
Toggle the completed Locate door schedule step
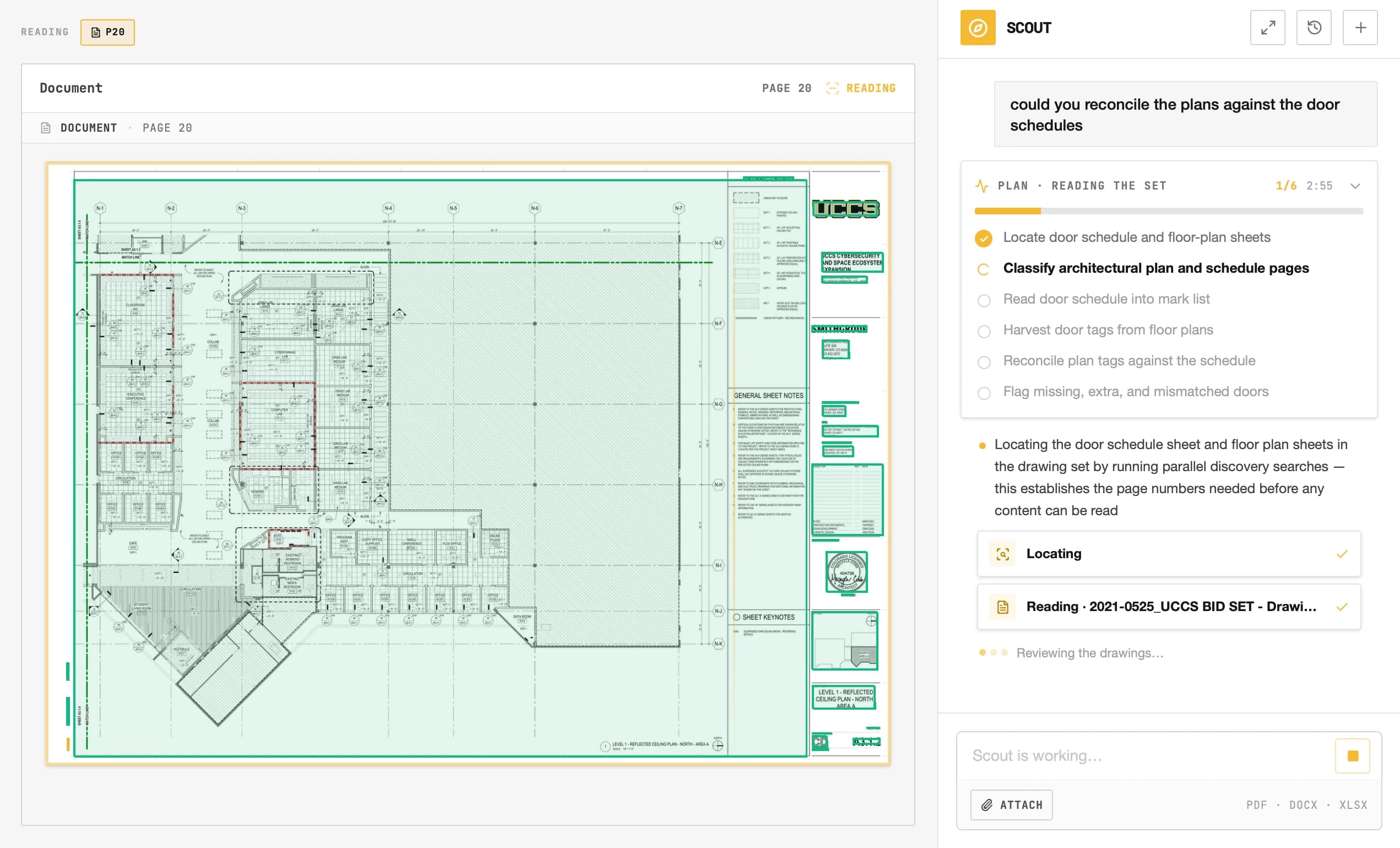coord(984,238)
